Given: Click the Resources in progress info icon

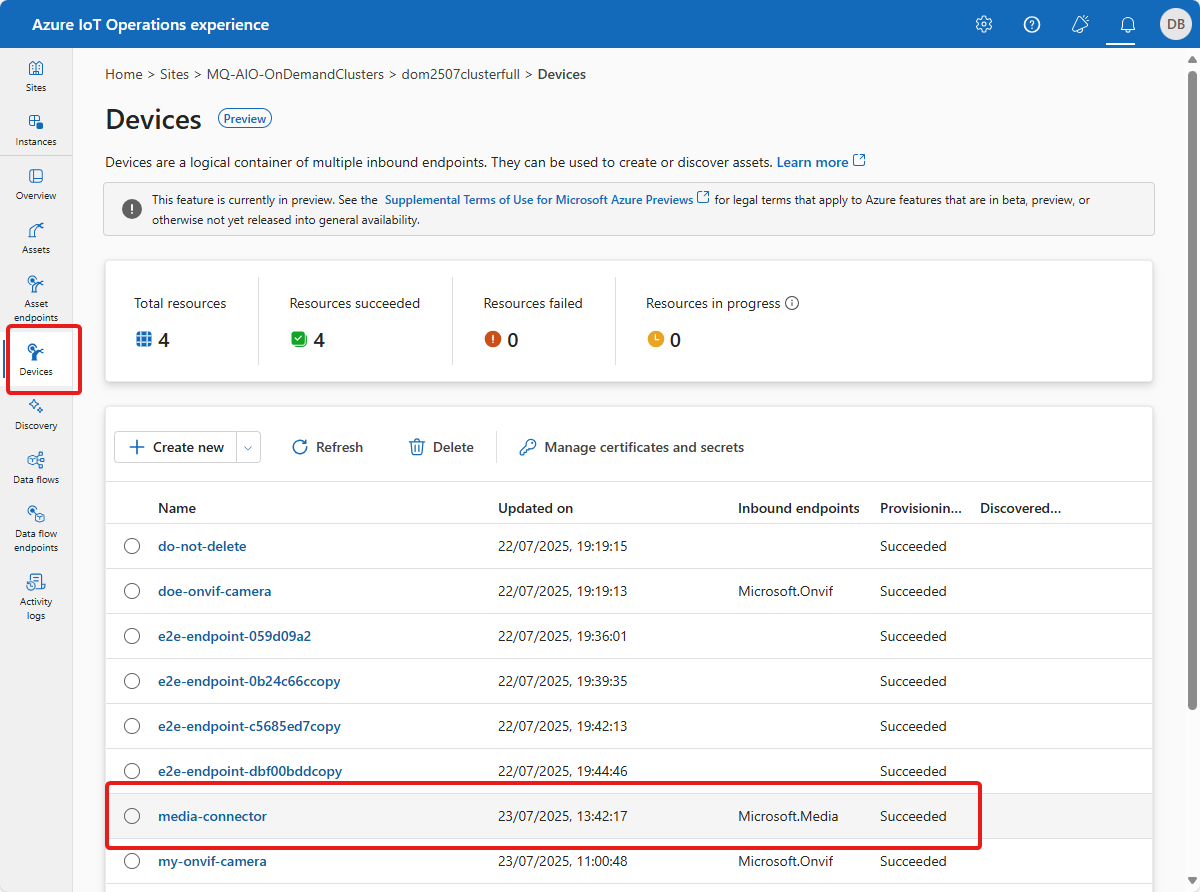Looking at the screenshot, I should [x=792, y=303].
